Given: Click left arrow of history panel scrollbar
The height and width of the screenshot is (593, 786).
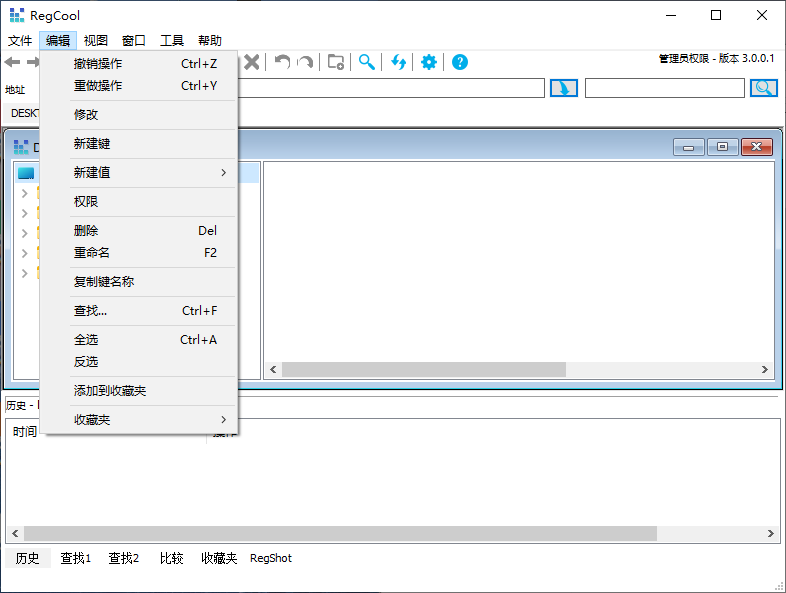Looking at the screenshot, I should [15, 533].
